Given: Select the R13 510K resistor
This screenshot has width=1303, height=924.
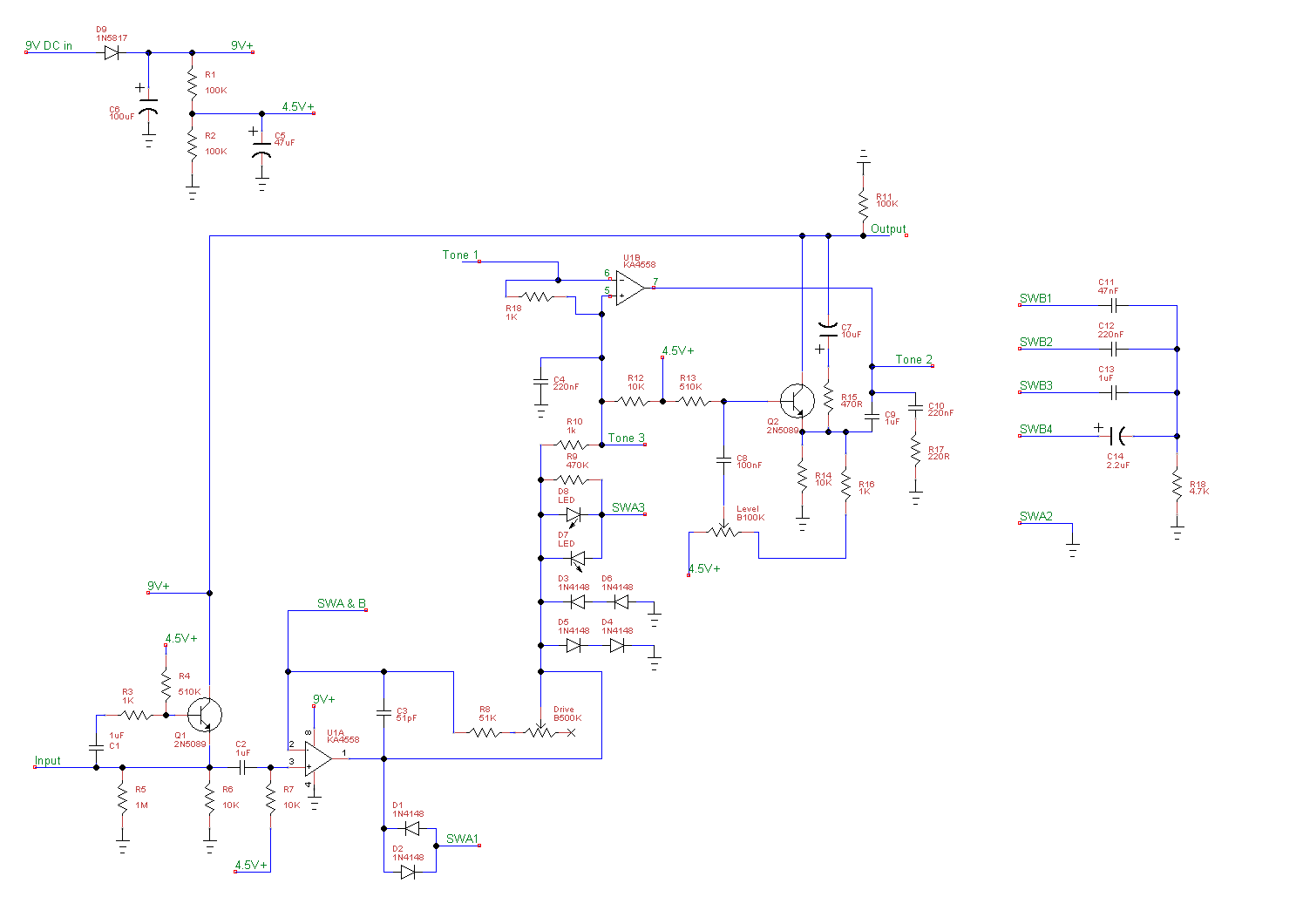Looking at the screenshot, I should click(695, 401).
